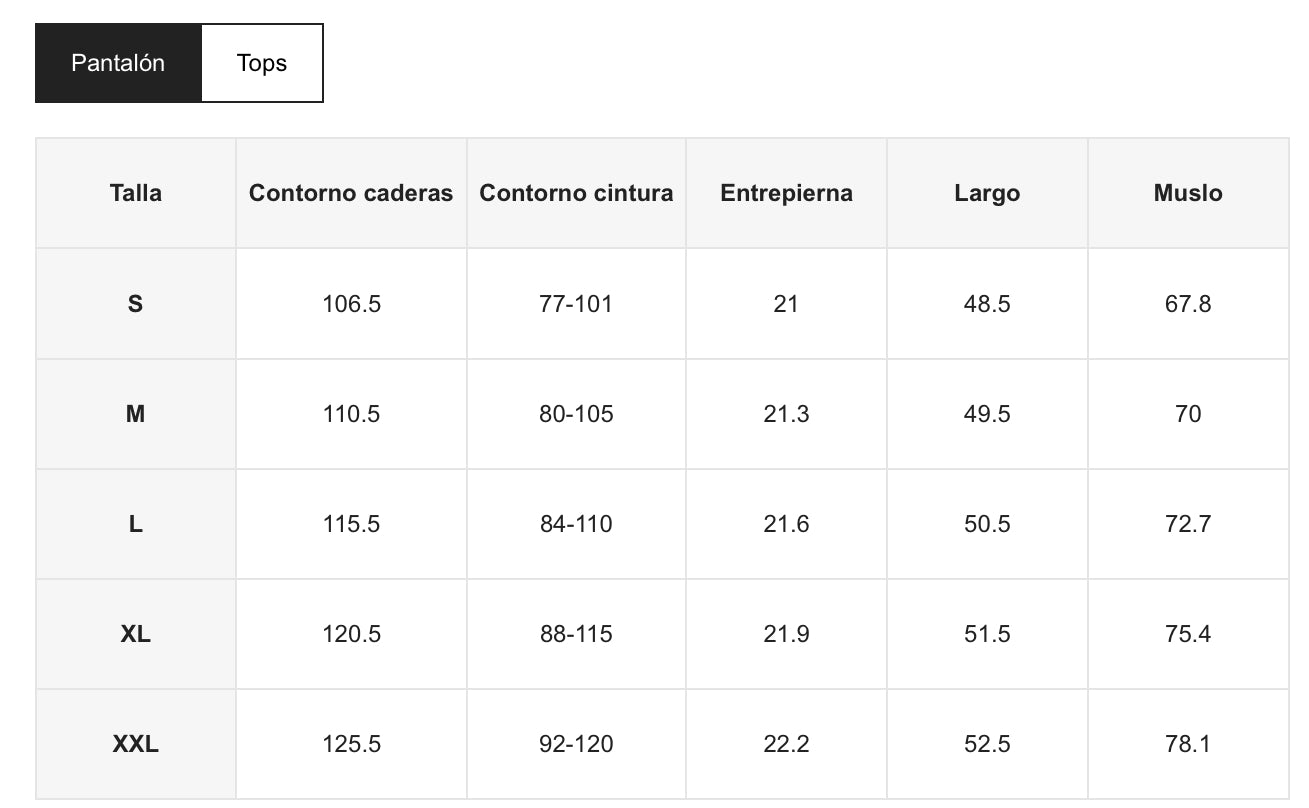The width and height of the screenshot is (1309, 808).
Task: Click the Contorno cintura header cell
Action: [x=576, y=193]
